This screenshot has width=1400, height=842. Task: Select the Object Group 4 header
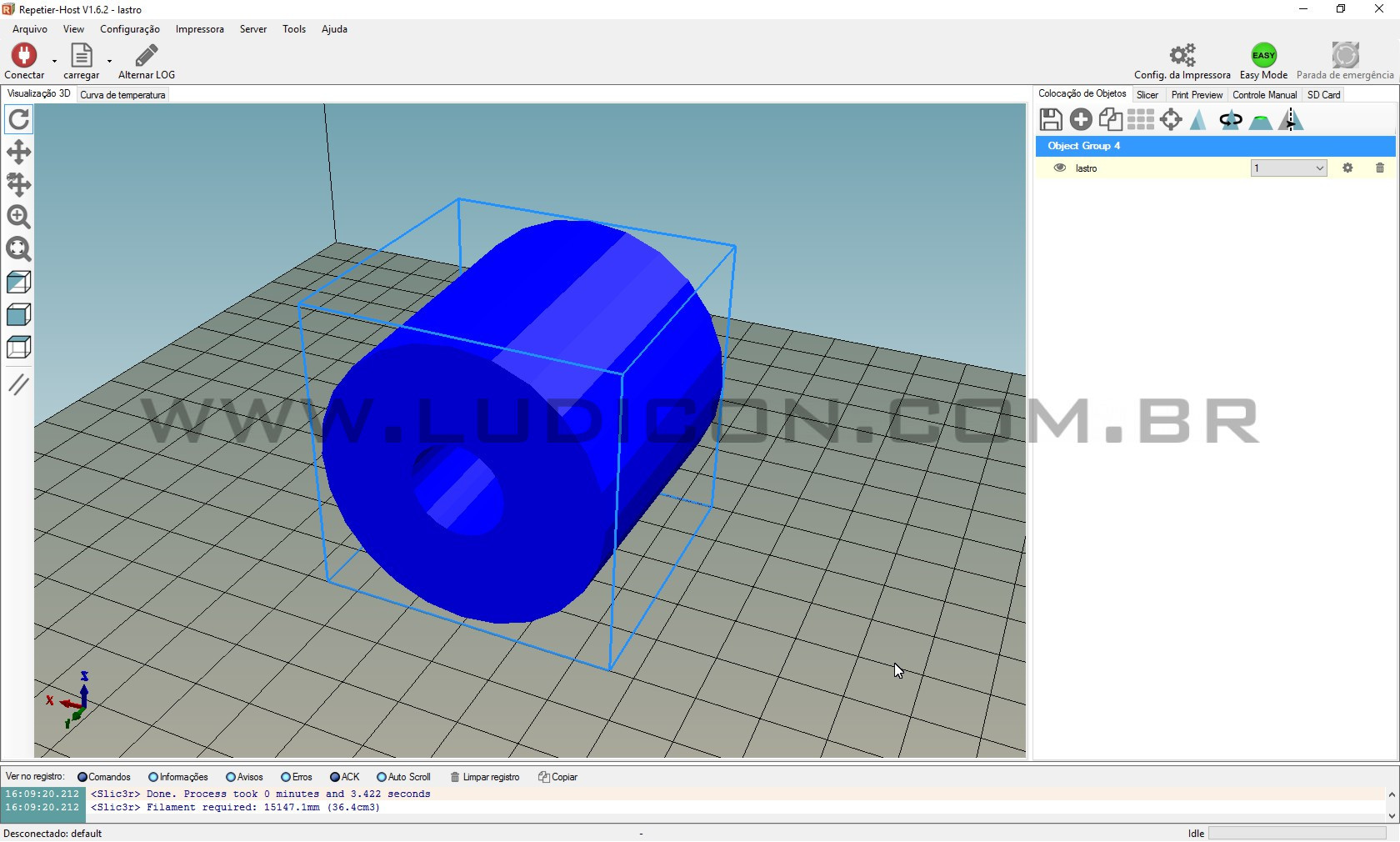coord(1215,146)
